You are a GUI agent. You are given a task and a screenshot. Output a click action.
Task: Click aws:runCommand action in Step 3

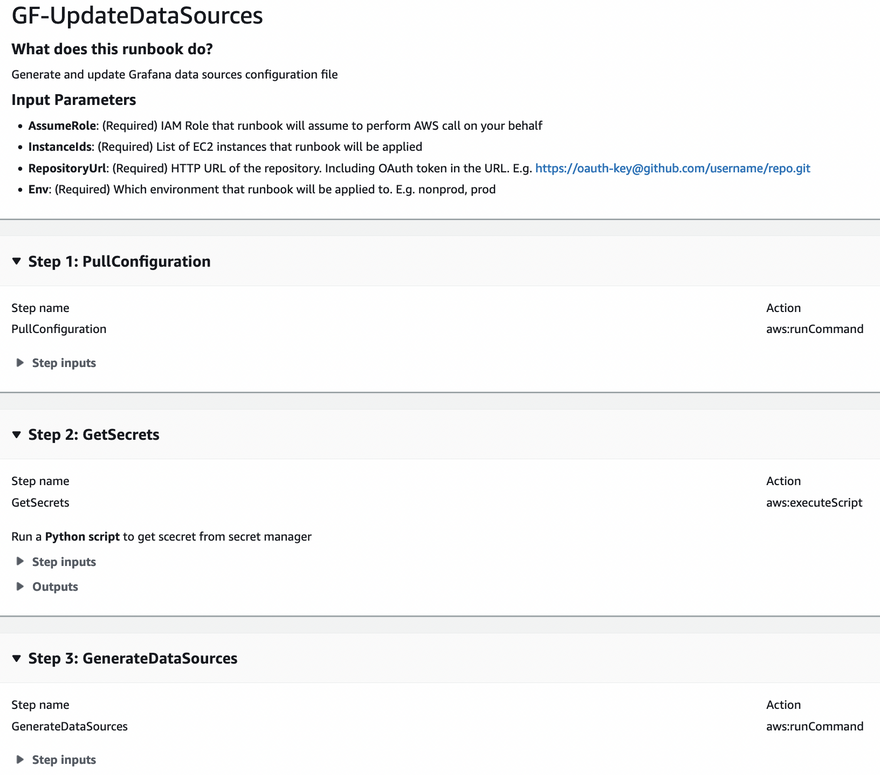[814, 727]
